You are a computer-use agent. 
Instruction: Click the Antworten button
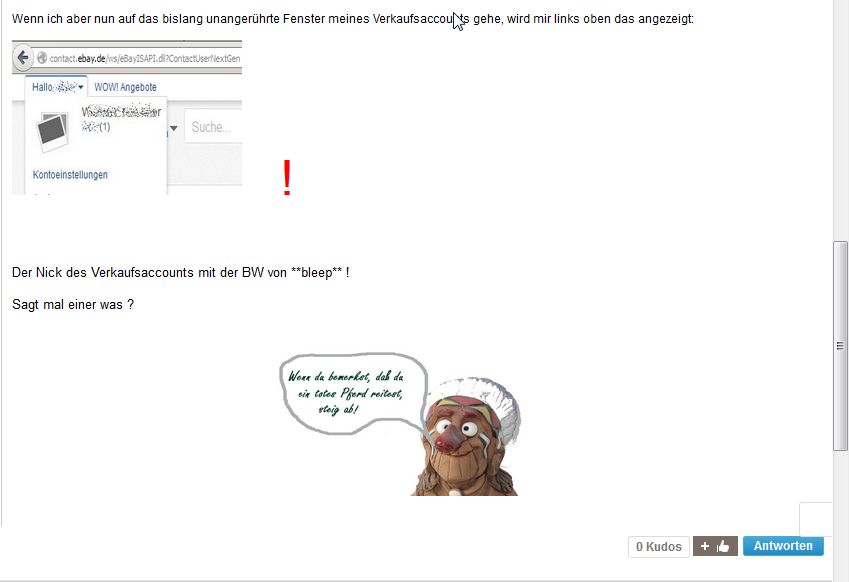[x=783, y=546]
